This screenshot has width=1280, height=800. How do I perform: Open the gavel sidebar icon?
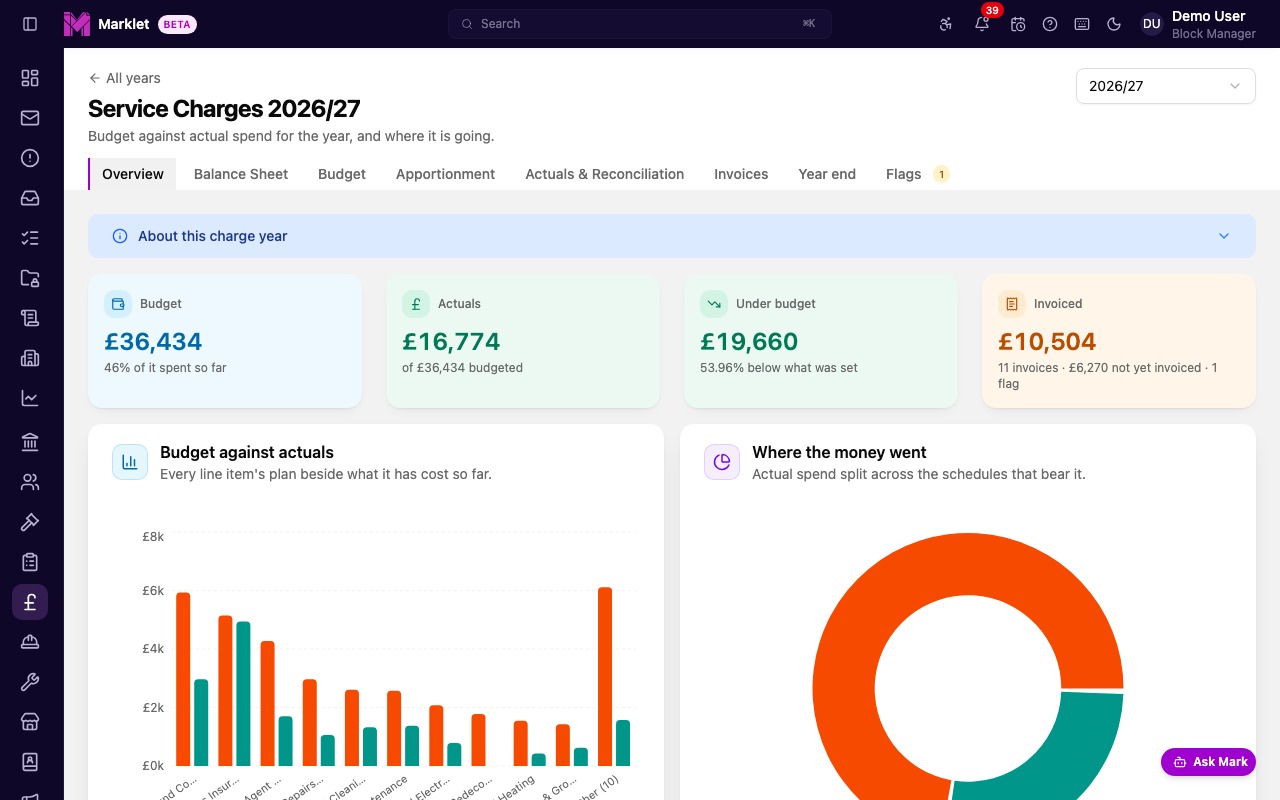coord(30,522)
